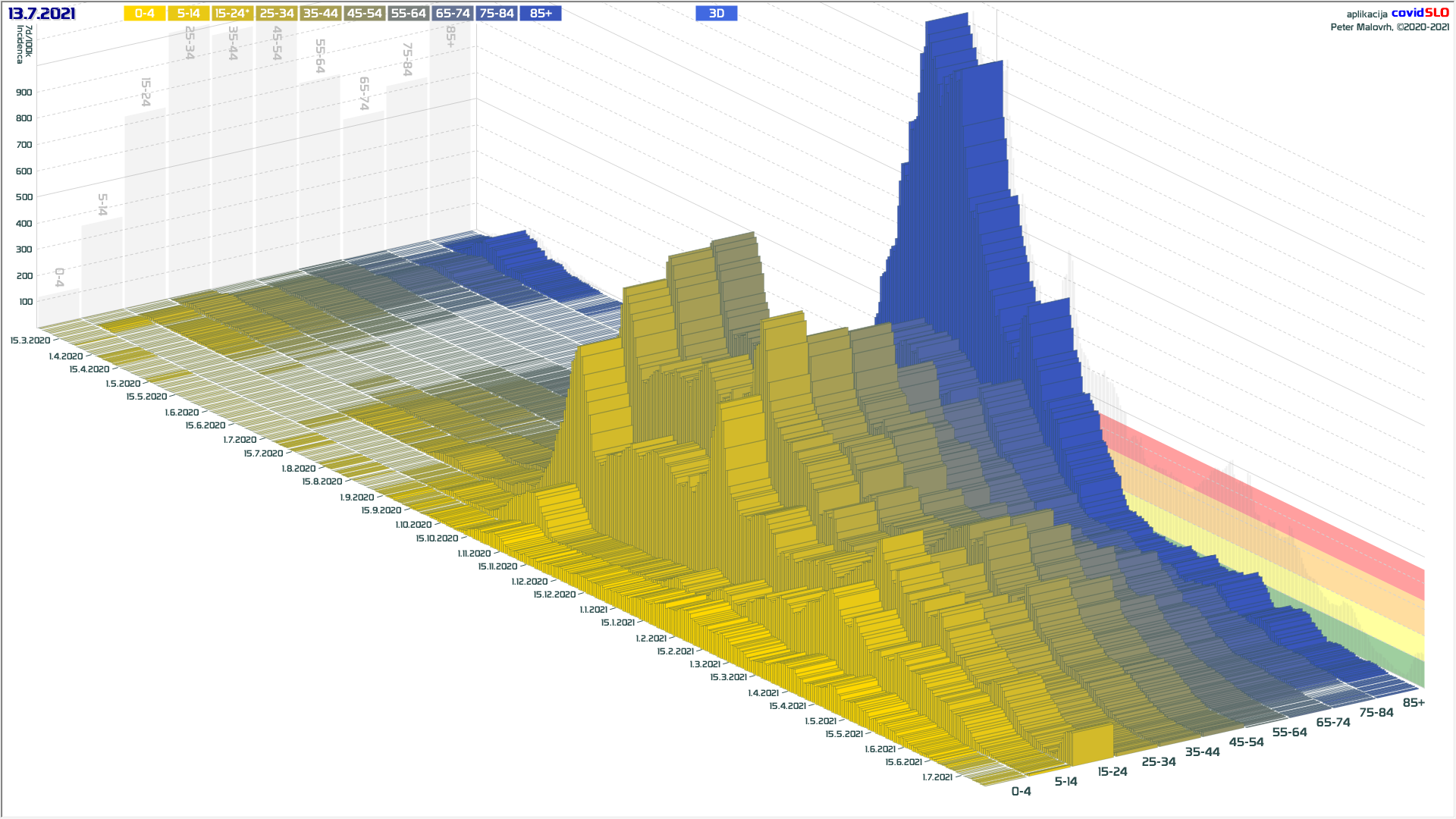Switch the 3D view mode button
The width and height of the screenshot is (1456, 819).
pos(716,14)
